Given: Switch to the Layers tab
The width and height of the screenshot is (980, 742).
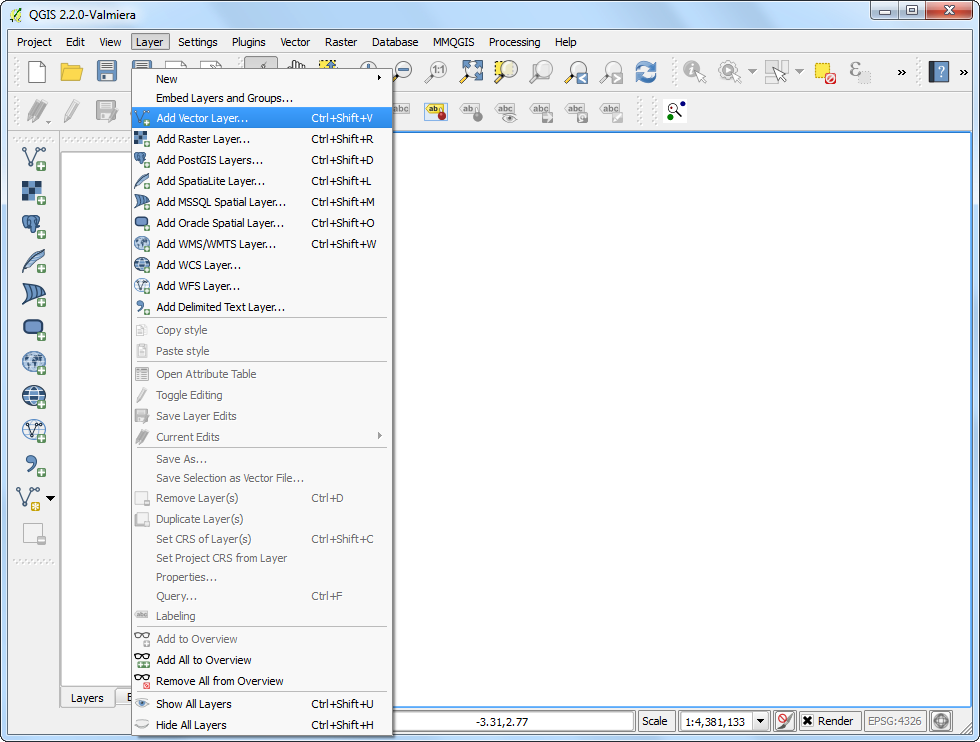Looking at the screenshot, I should point(87,698).
